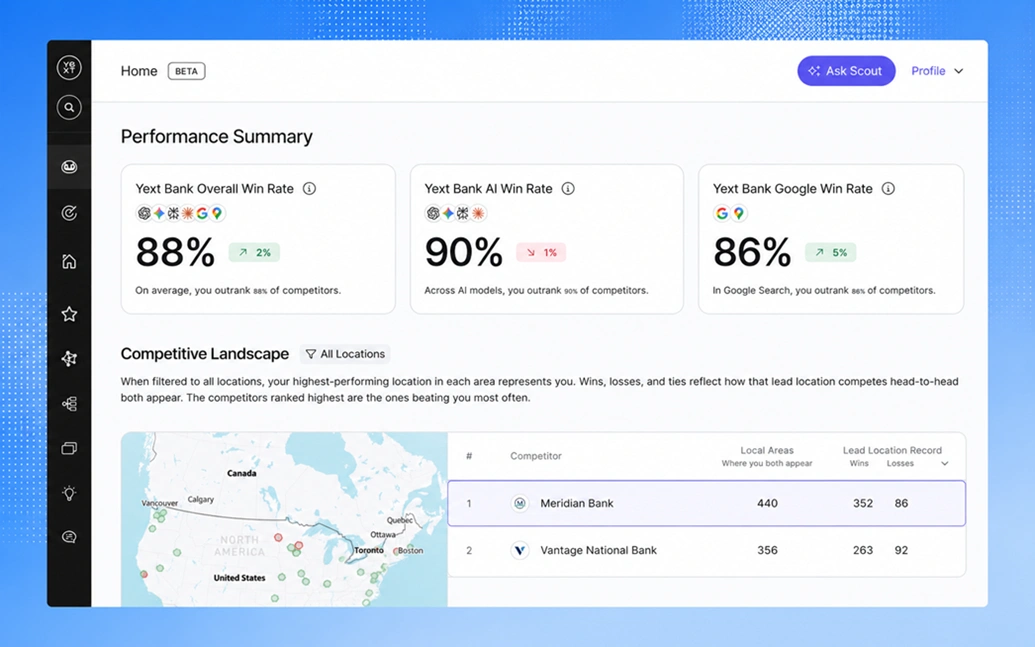The height and width of the screenshot is (647, 1035).
Task: Click the stacked pages sidebar icon
Action: tap(69, 448)
